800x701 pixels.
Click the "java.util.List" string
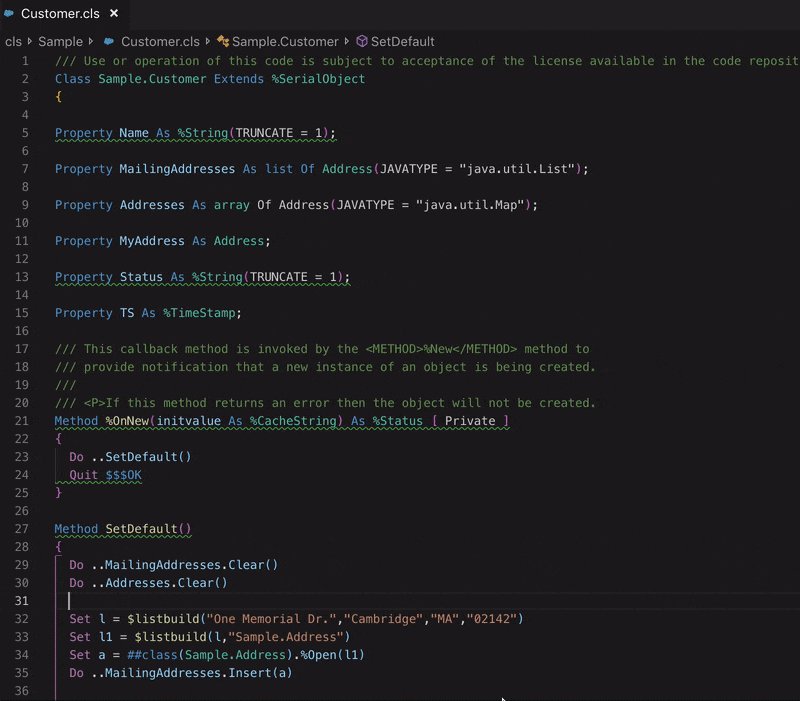pos(517,169)
